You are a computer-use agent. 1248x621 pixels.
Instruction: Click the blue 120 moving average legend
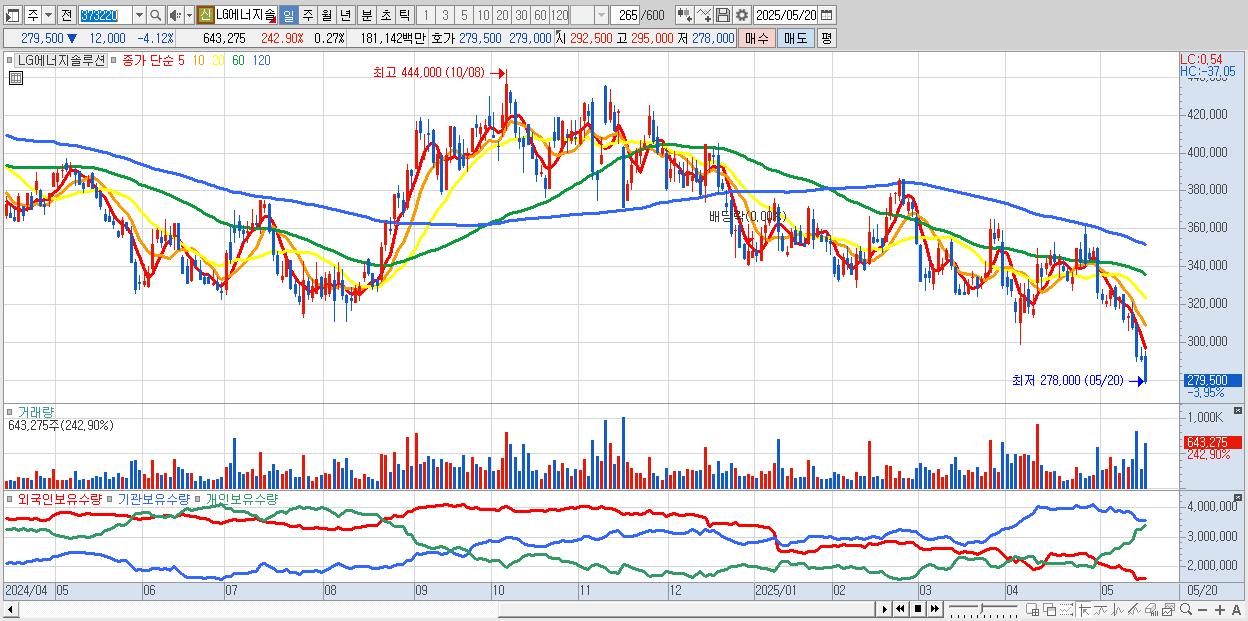point(261,60)
